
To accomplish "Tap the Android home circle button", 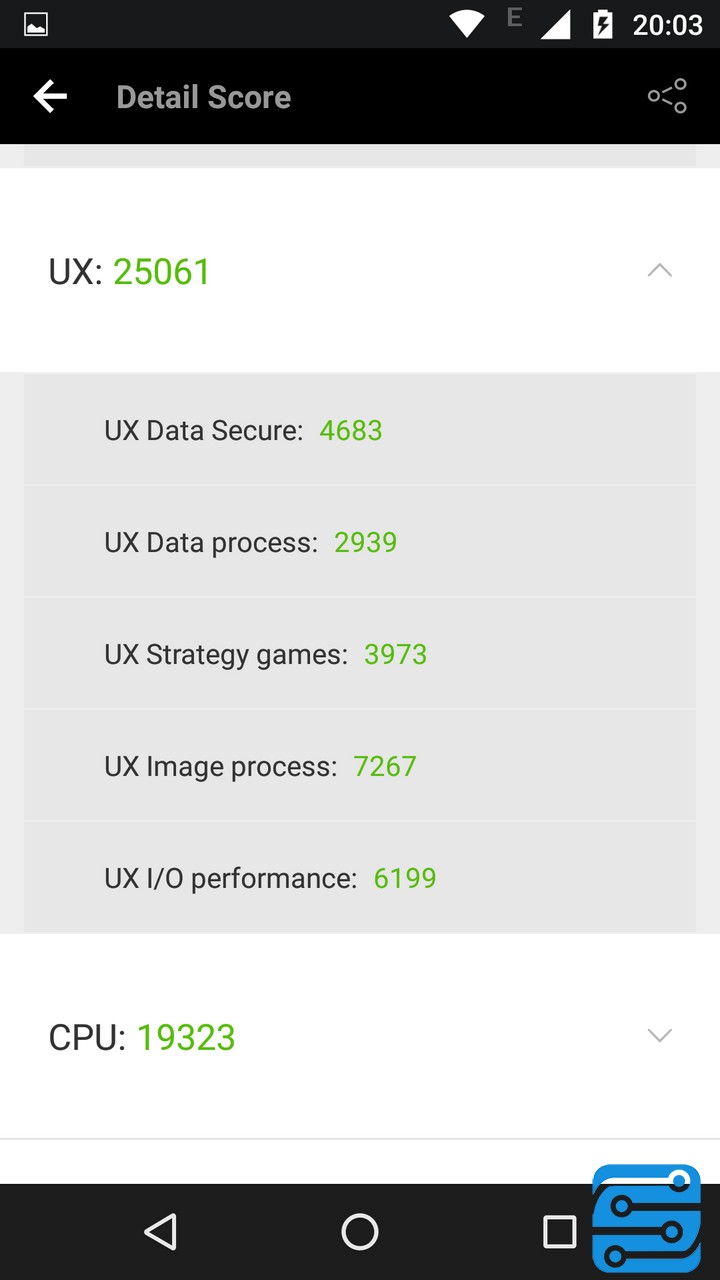I will (360, 1232).
